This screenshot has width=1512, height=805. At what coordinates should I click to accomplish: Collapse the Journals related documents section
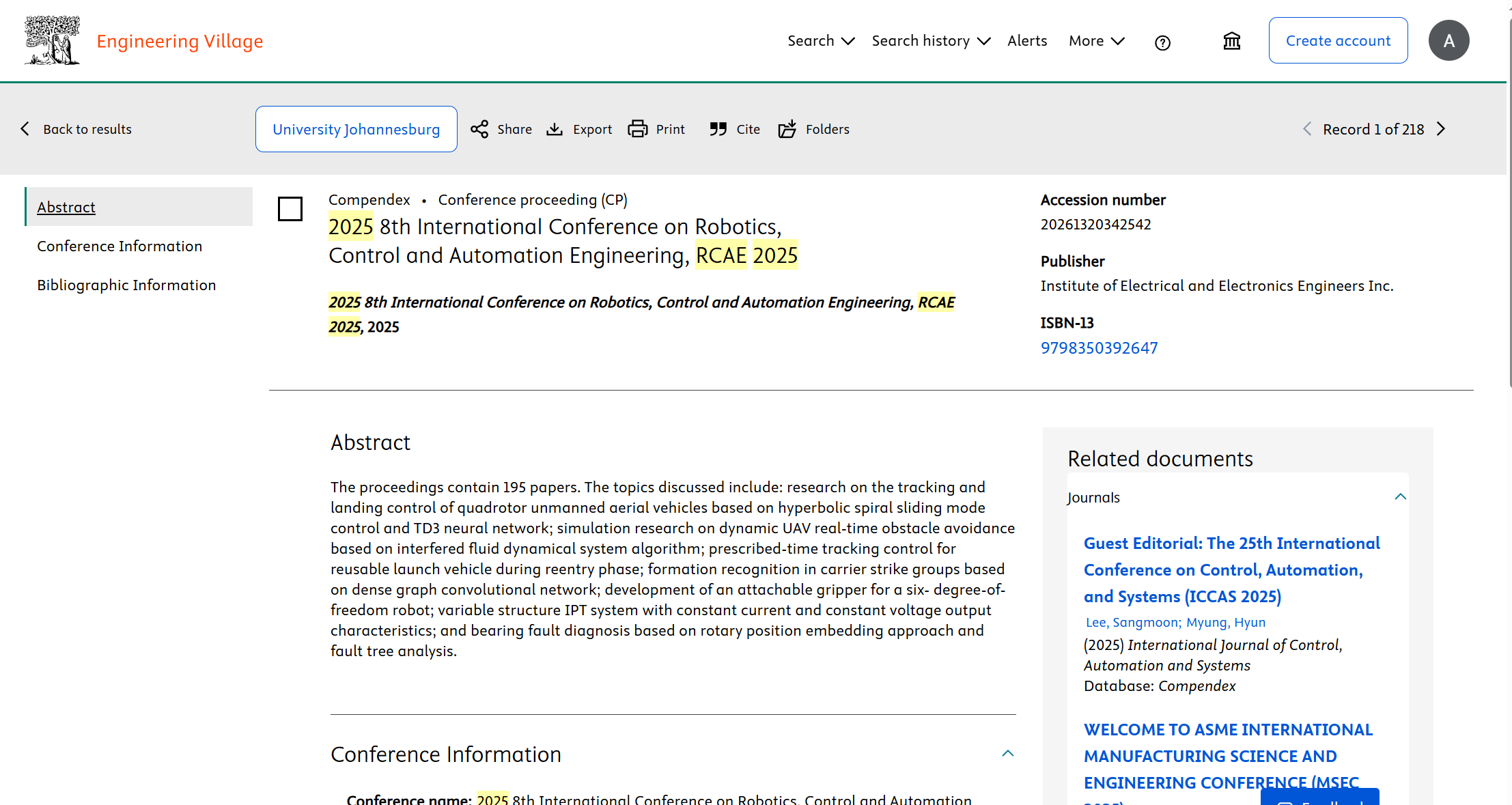1400,497
